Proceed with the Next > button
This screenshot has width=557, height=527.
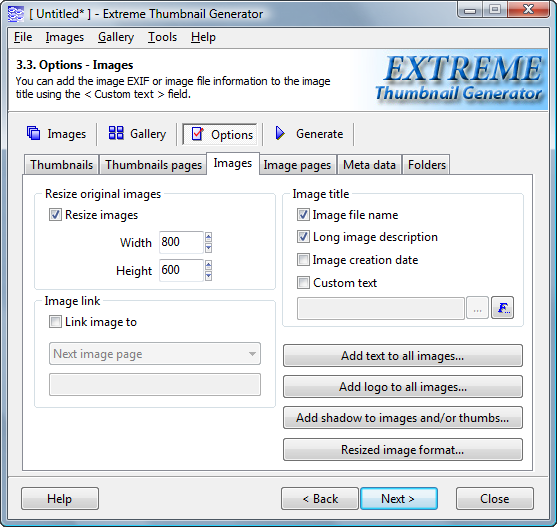(x=399, y=499)
